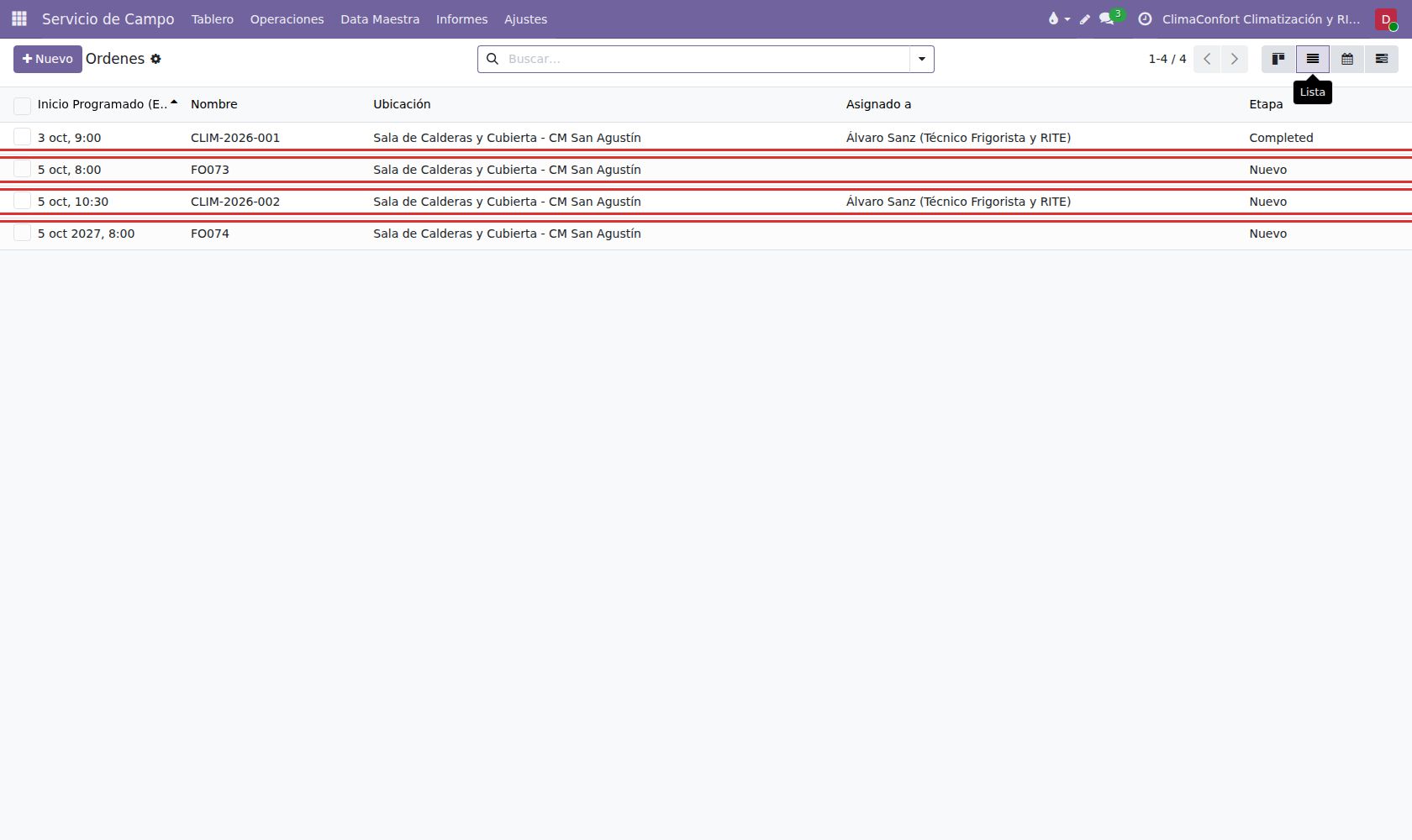Click the Completed stage cell
Screen dimensions: 1412x840
(1281, 138)
